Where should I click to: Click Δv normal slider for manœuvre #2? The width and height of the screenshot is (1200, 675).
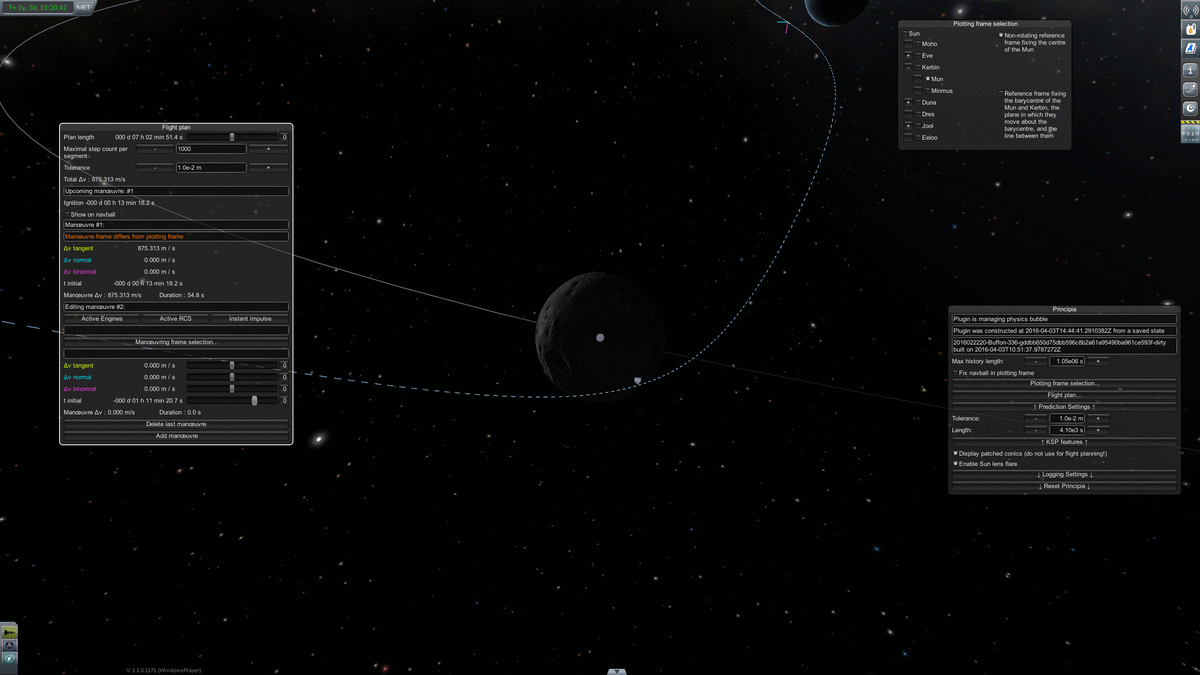pyautogui.click(x=232, y=377)
